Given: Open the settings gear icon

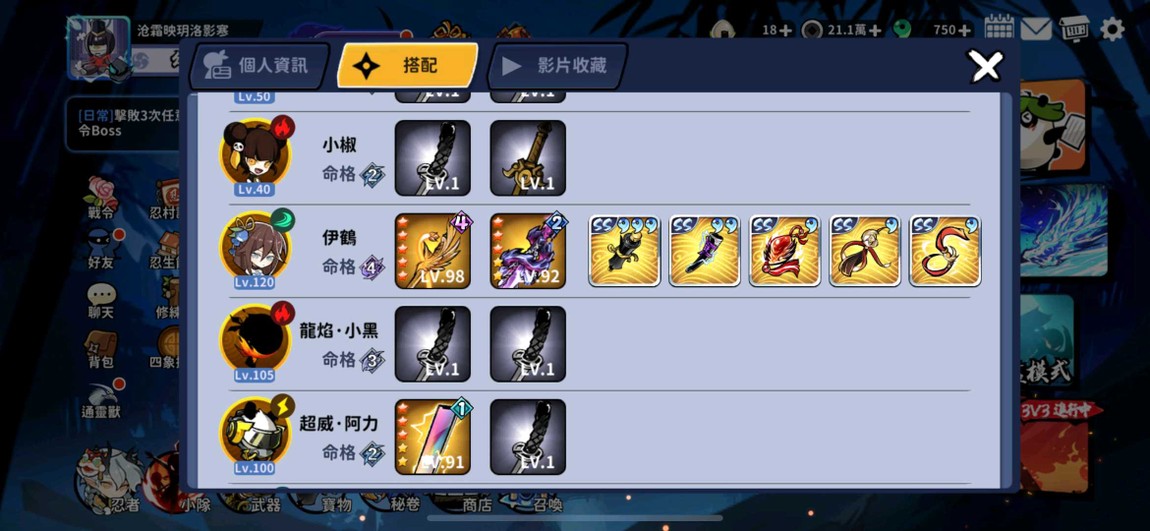Looking at the screenshot, I should (x=1112, y=29).
